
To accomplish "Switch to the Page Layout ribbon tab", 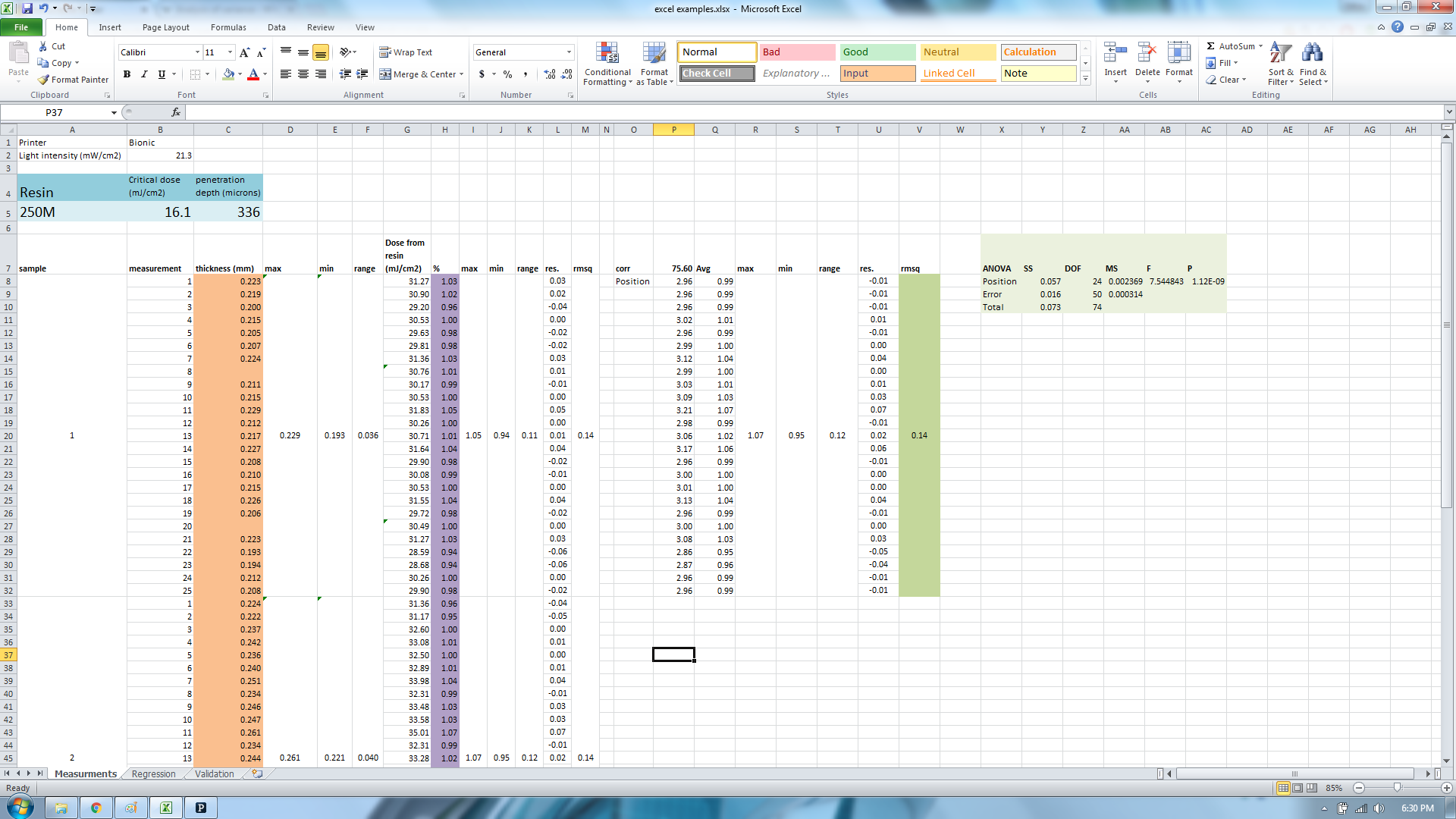I will [166, 27].
